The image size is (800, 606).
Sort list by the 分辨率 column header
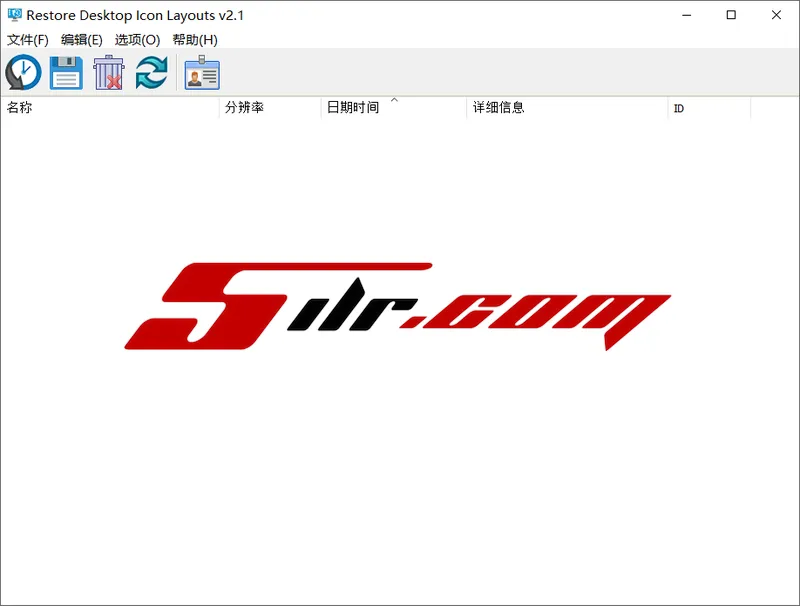pos(270,108)
